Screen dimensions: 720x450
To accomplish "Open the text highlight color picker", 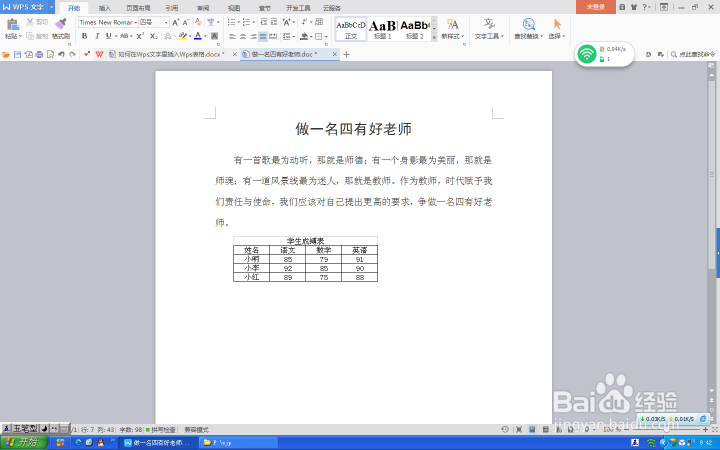I will (190, 36).
